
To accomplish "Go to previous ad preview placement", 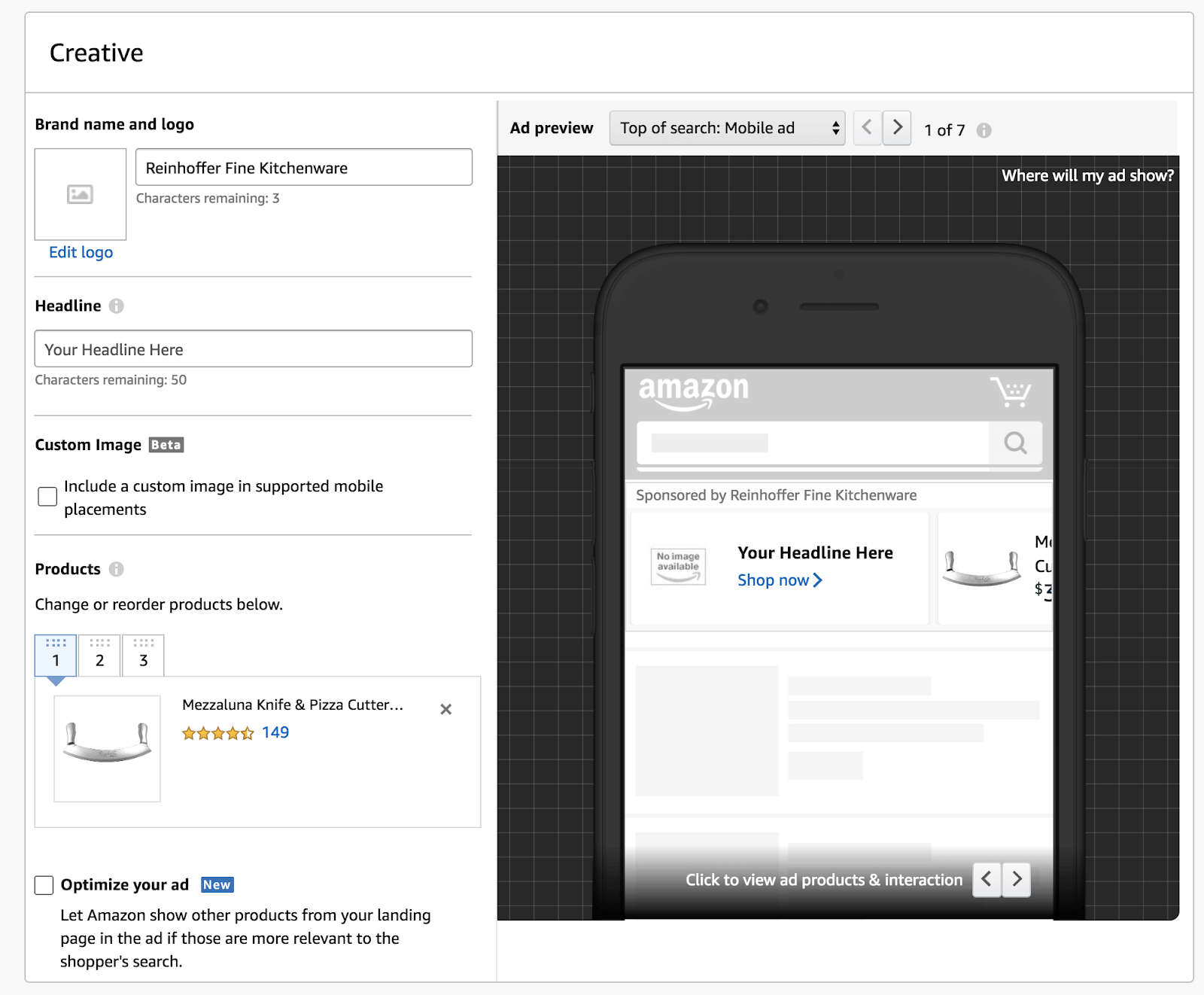I will click(867, 128).
